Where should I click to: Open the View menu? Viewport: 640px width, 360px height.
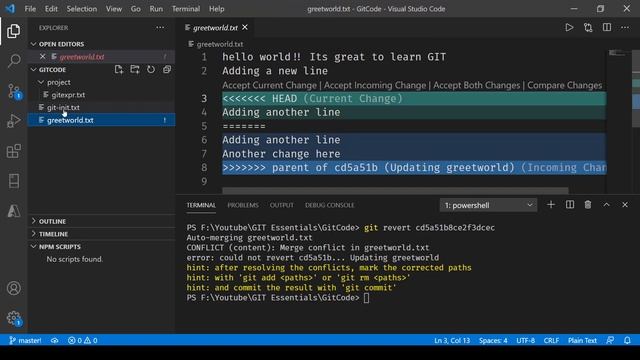click(x=113, y=9)
